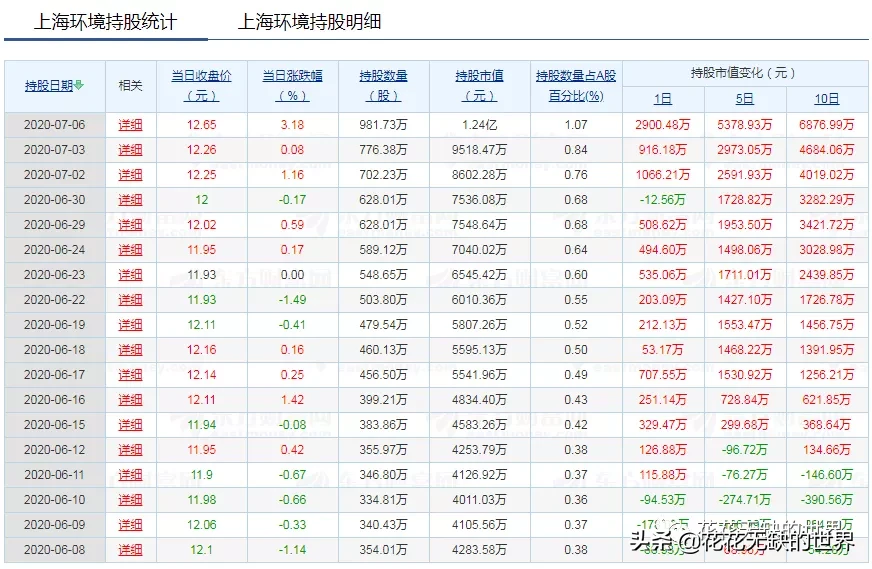Select the date cell 2020-06-19

[54, 325]
